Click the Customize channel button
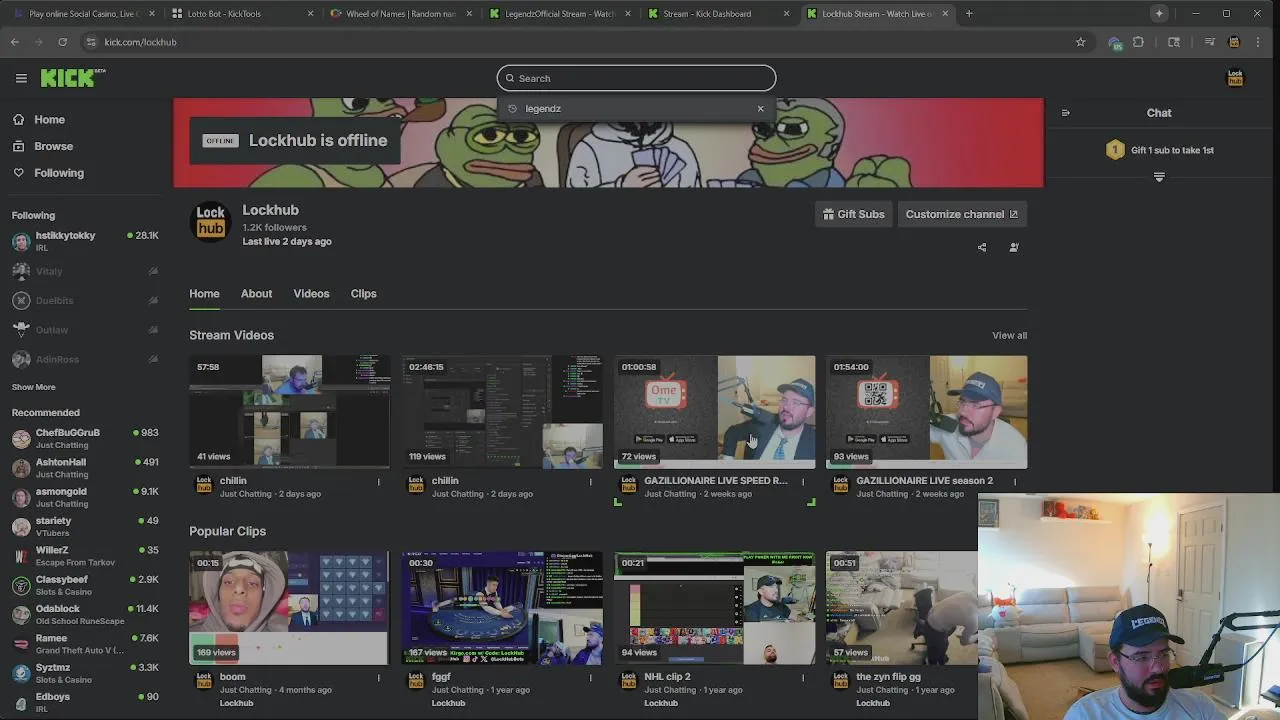Screen dimensions: 1280x720 [x=961, y=214]
